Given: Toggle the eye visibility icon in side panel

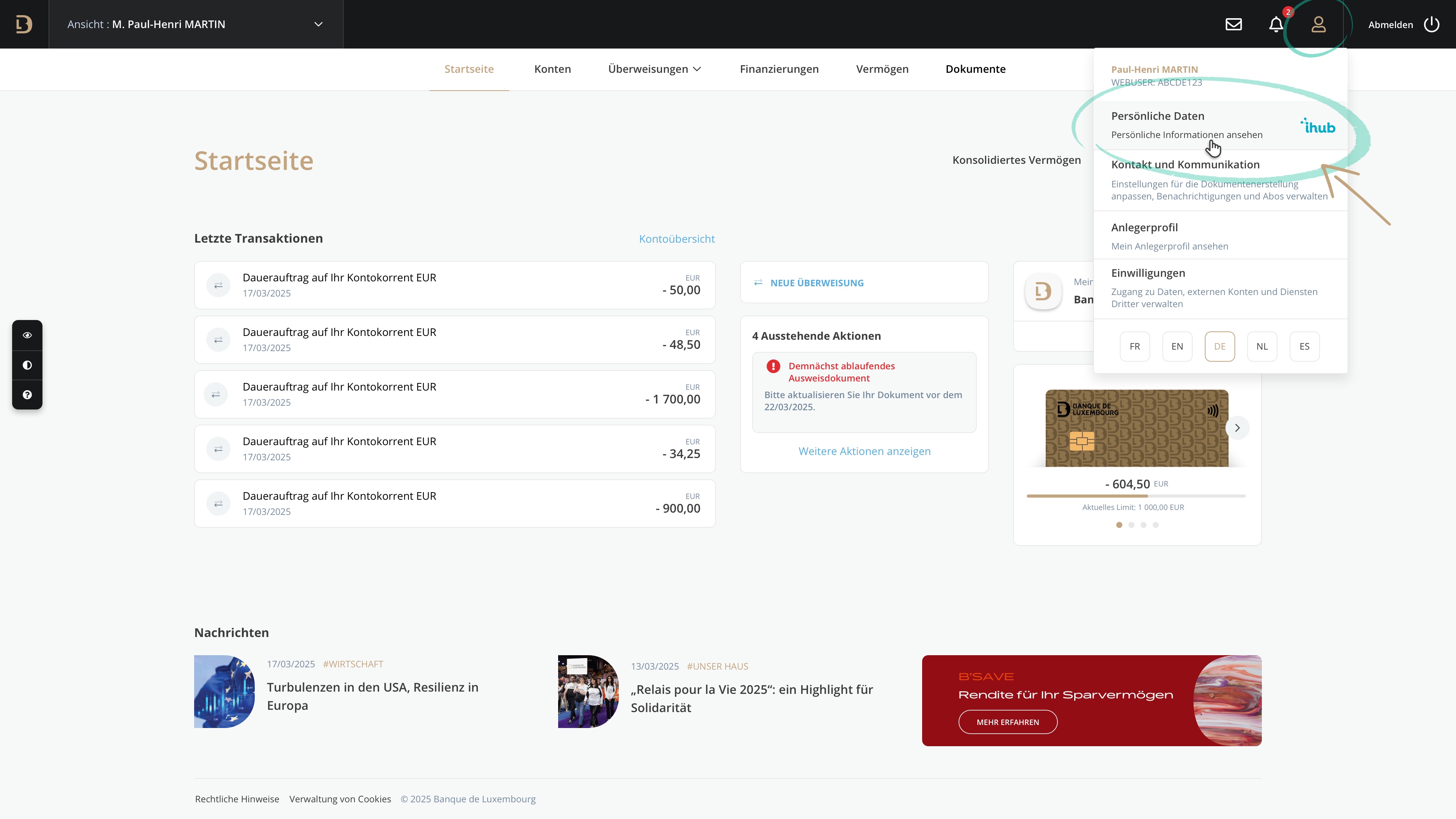Looking at the screenshot, I should click(27, 335).
